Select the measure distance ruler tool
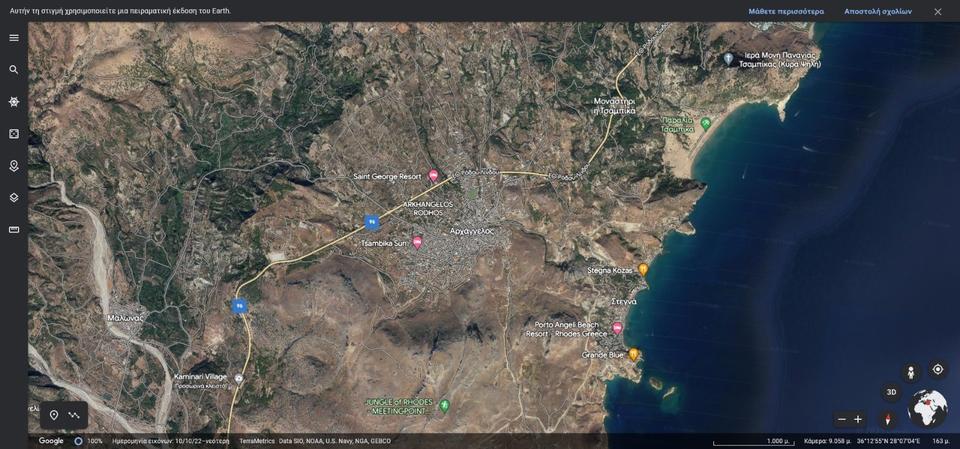The image size is (960, 449). pyautogui.click(x=14, y=230)
